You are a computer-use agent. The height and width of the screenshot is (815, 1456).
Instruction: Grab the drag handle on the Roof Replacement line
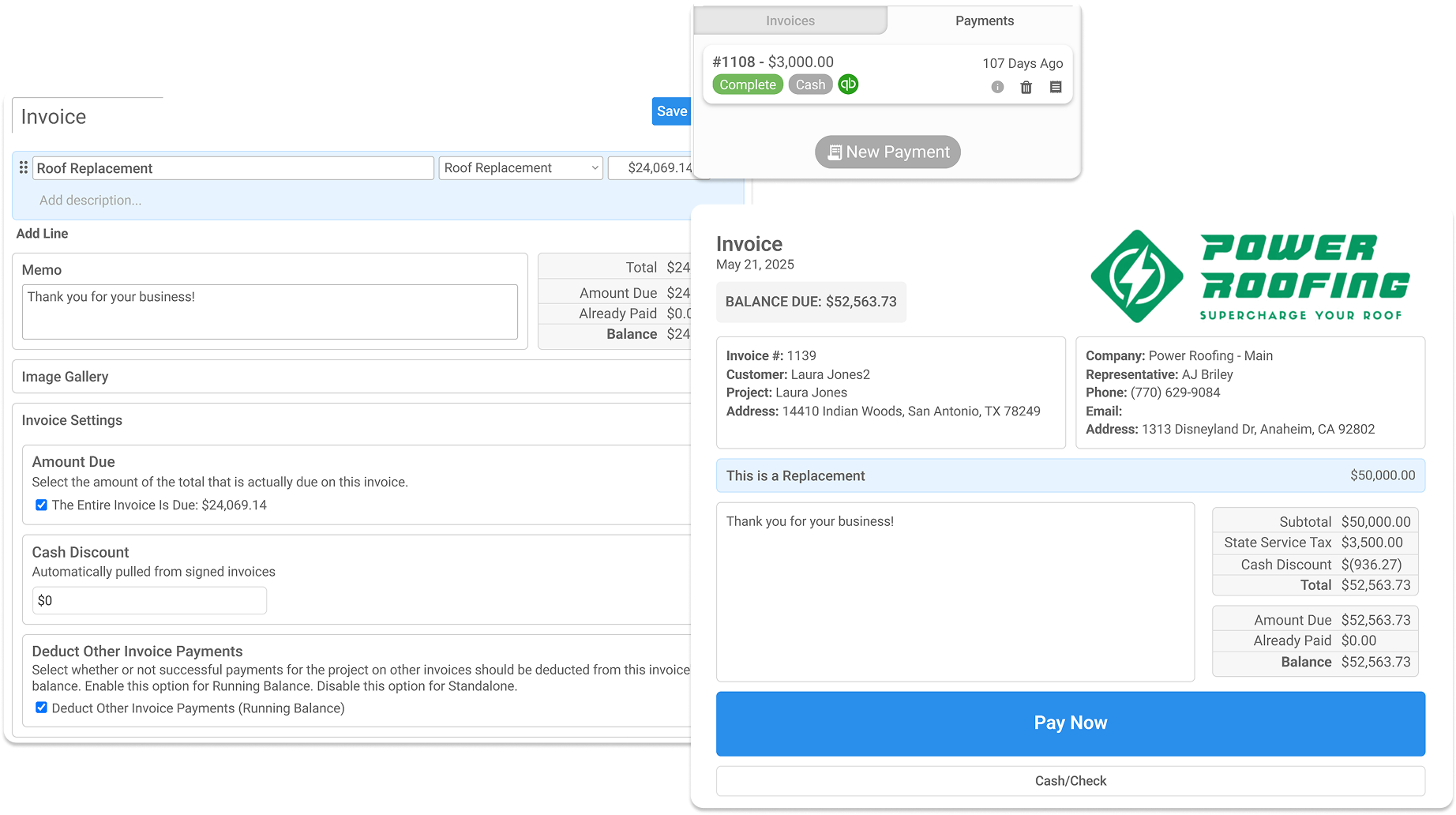pyautogui.click(x=24, y=167)
